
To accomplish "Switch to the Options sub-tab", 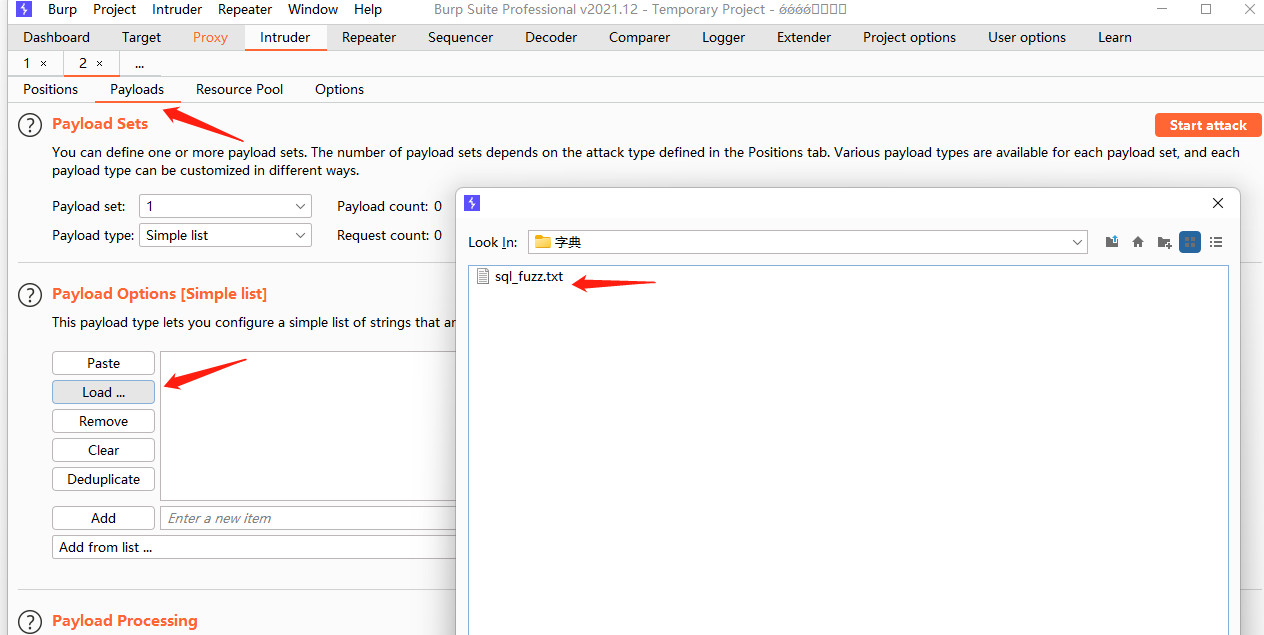I will pos(339,89).
